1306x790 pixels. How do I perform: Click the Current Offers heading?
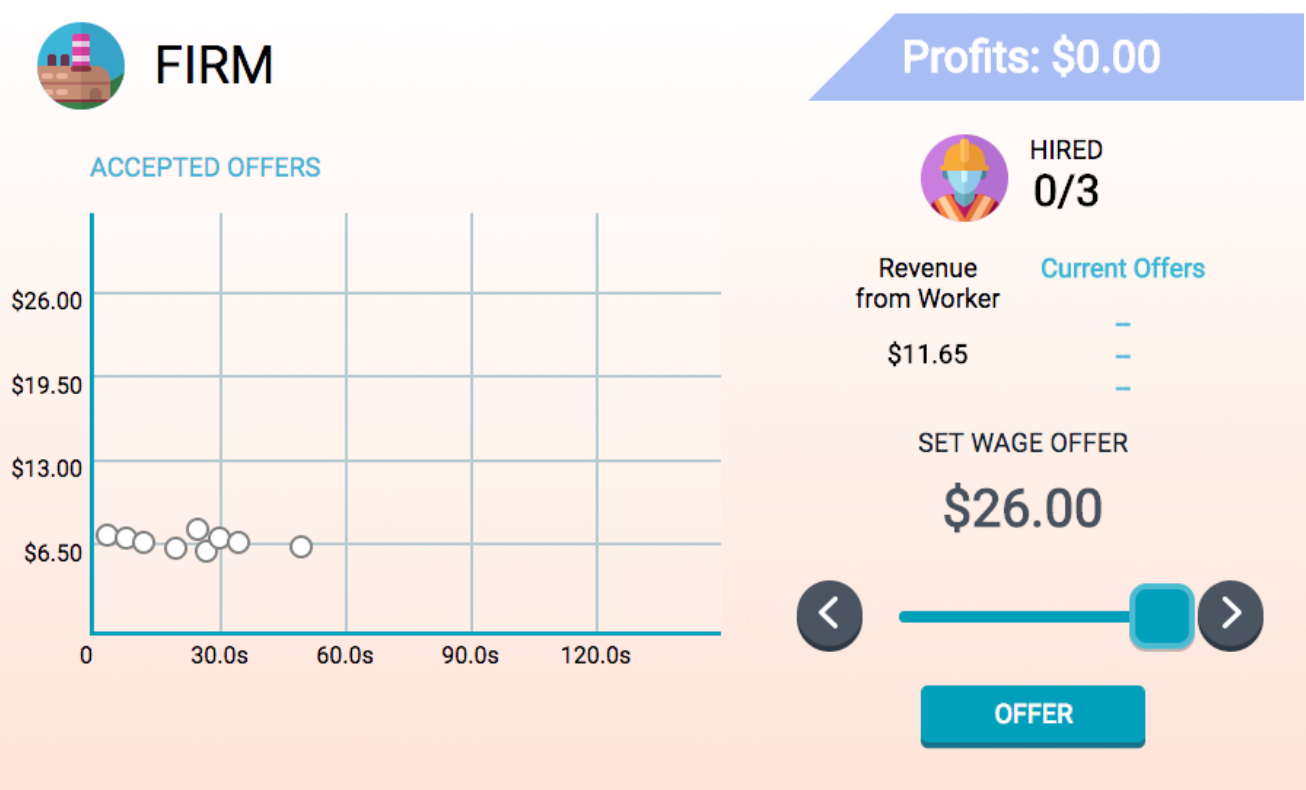coord(1122,268)
